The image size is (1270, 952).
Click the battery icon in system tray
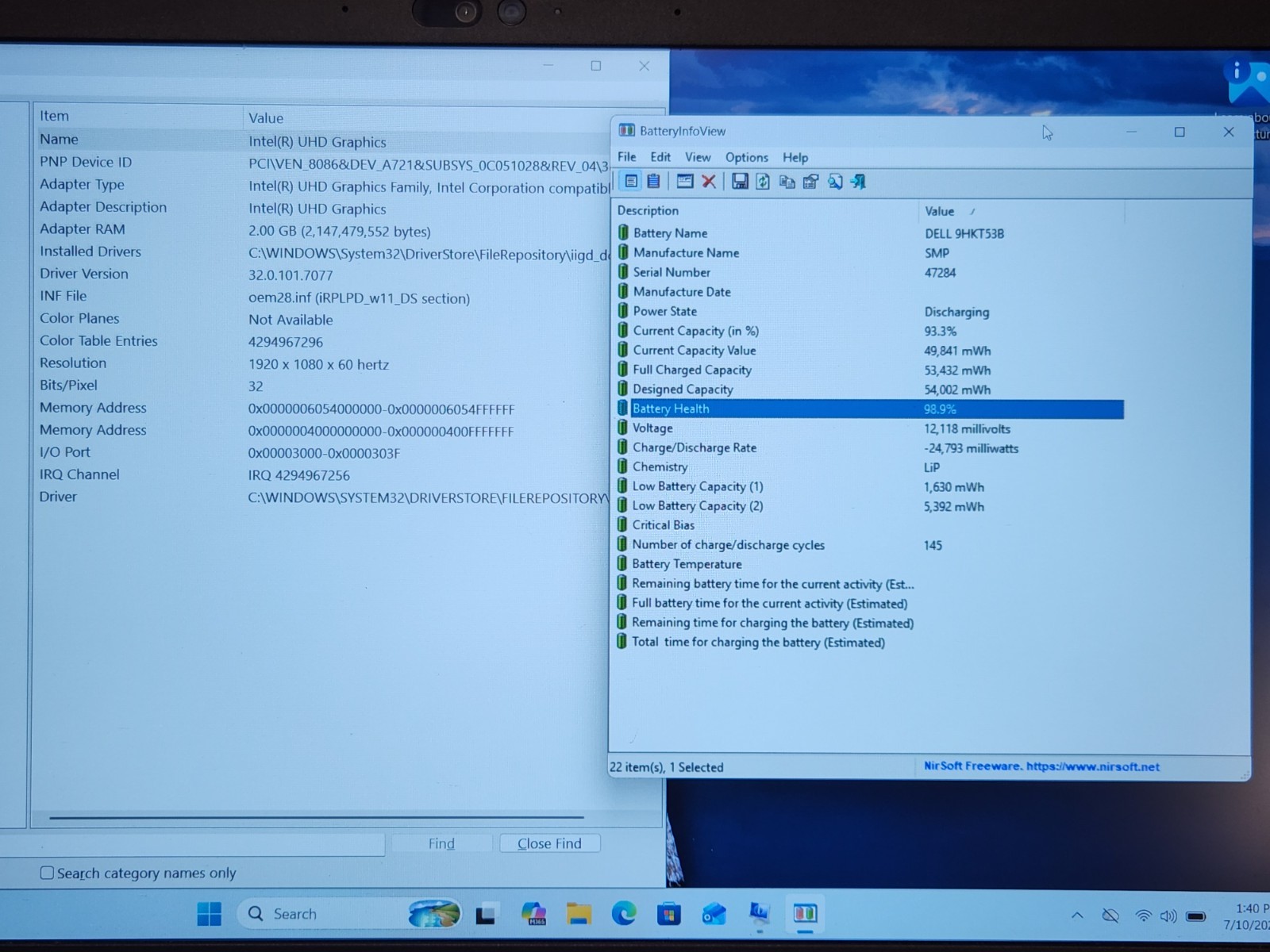[x=1195, y=916]
